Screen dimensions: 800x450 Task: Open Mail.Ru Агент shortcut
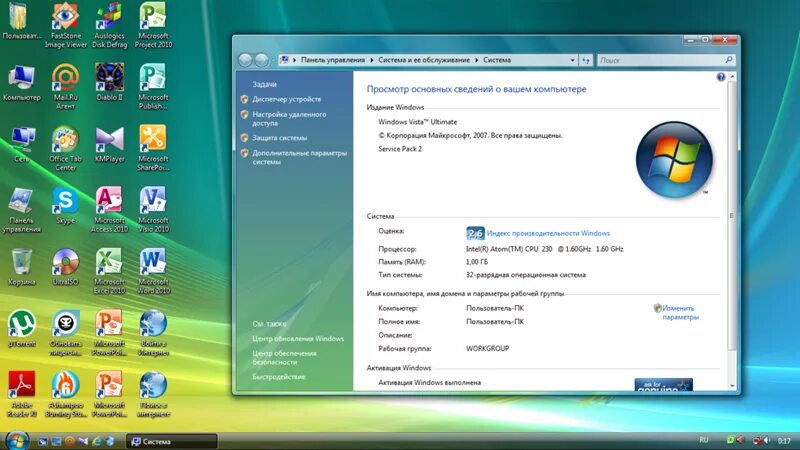[65, 87]
